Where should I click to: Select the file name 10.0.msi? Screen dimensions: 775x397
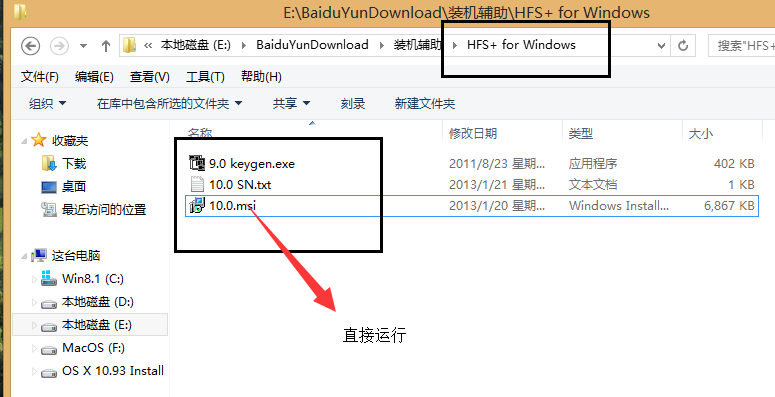coord(232,205)
